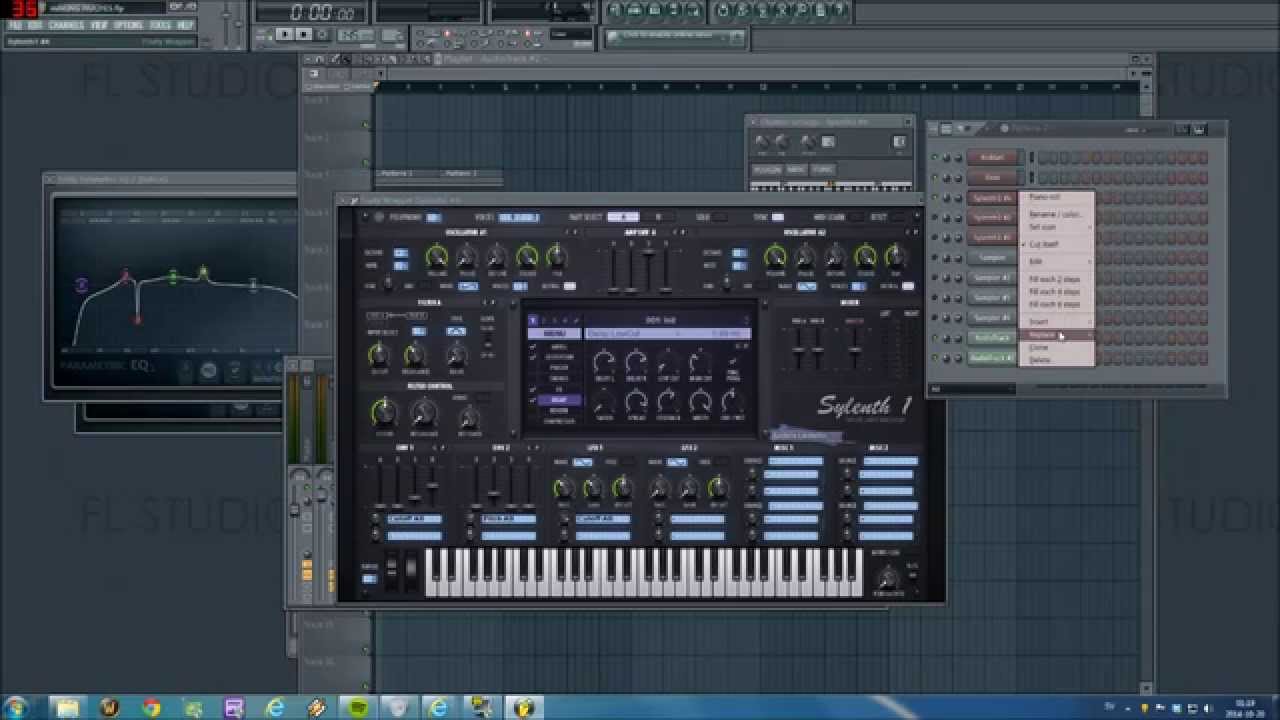Click Oscillator A1 Phase knob in Sylenth1
The height and width of the screenshot is (720, 1280).
tap(467, 256)
